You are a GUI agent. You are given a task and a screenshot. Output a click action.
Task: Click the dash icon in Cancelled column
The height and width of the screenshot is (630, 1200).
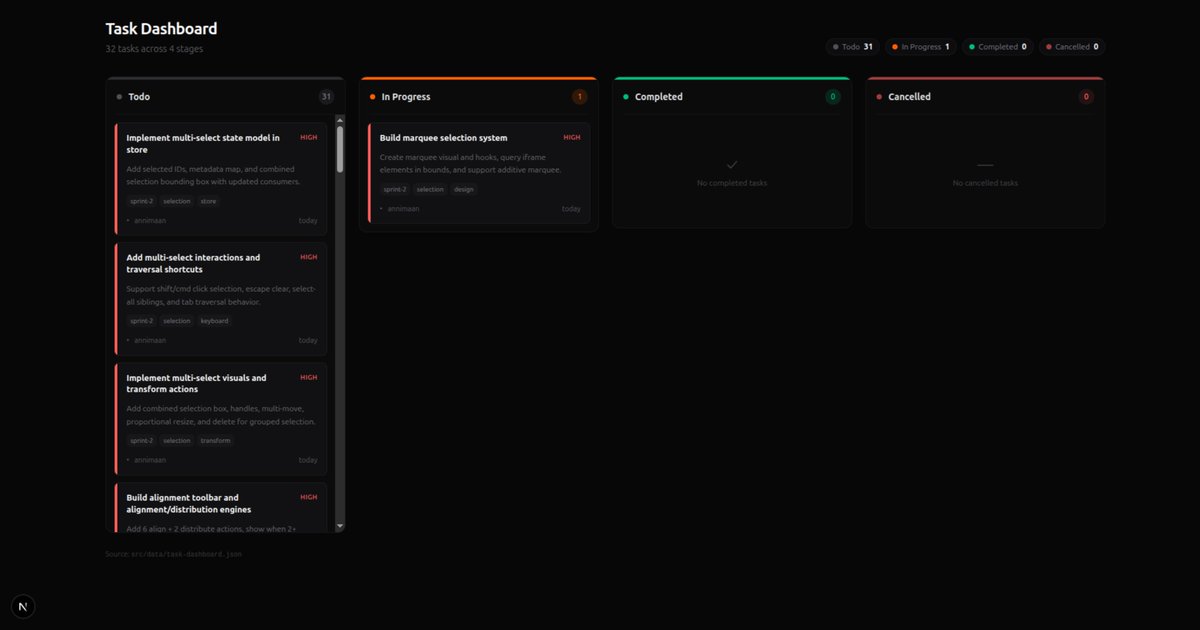coord(985,164)
